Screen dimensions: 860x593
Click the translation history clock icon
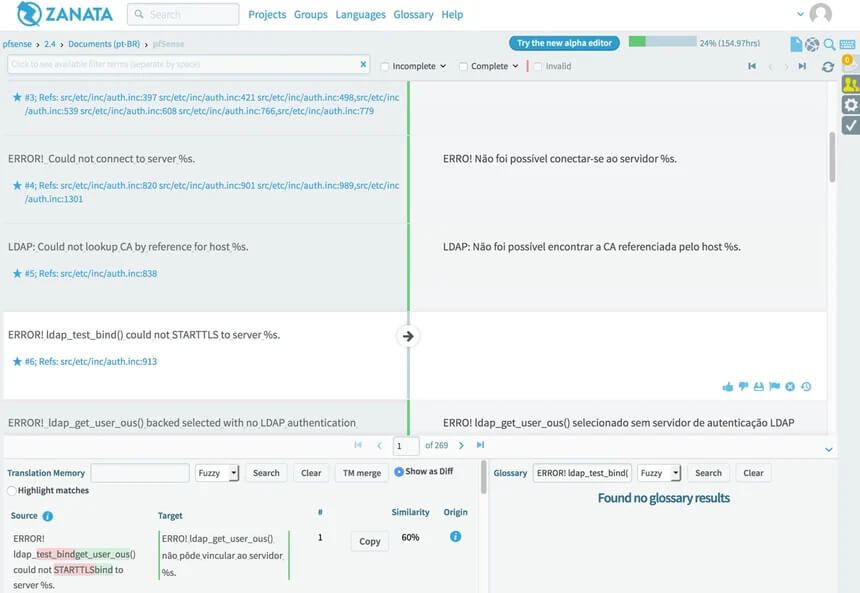[x=806, y=387]
